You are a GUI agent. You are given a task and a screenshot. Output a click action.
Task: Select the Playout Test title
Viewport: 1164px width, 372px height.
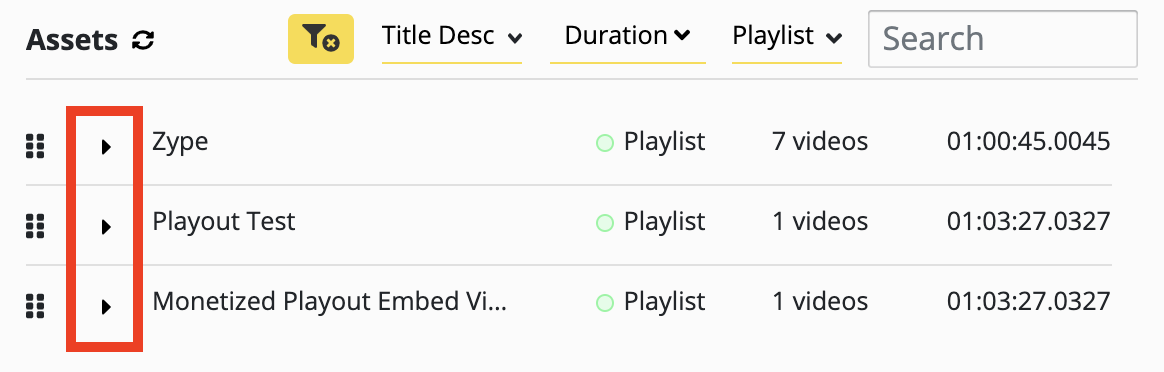coord(224,221)
